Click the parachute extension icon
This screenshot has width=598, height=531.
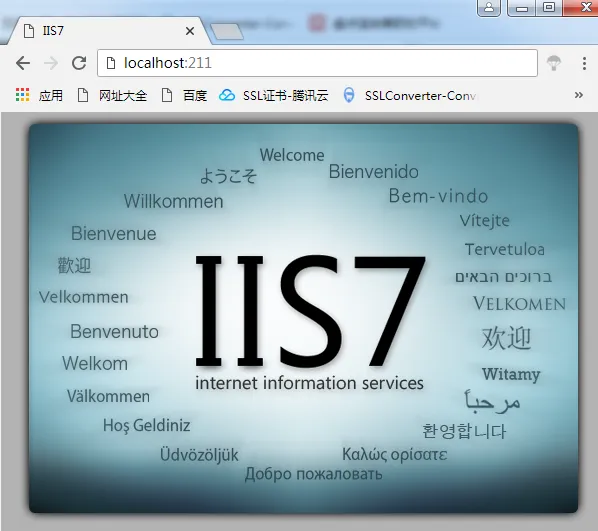coord(554,63)
